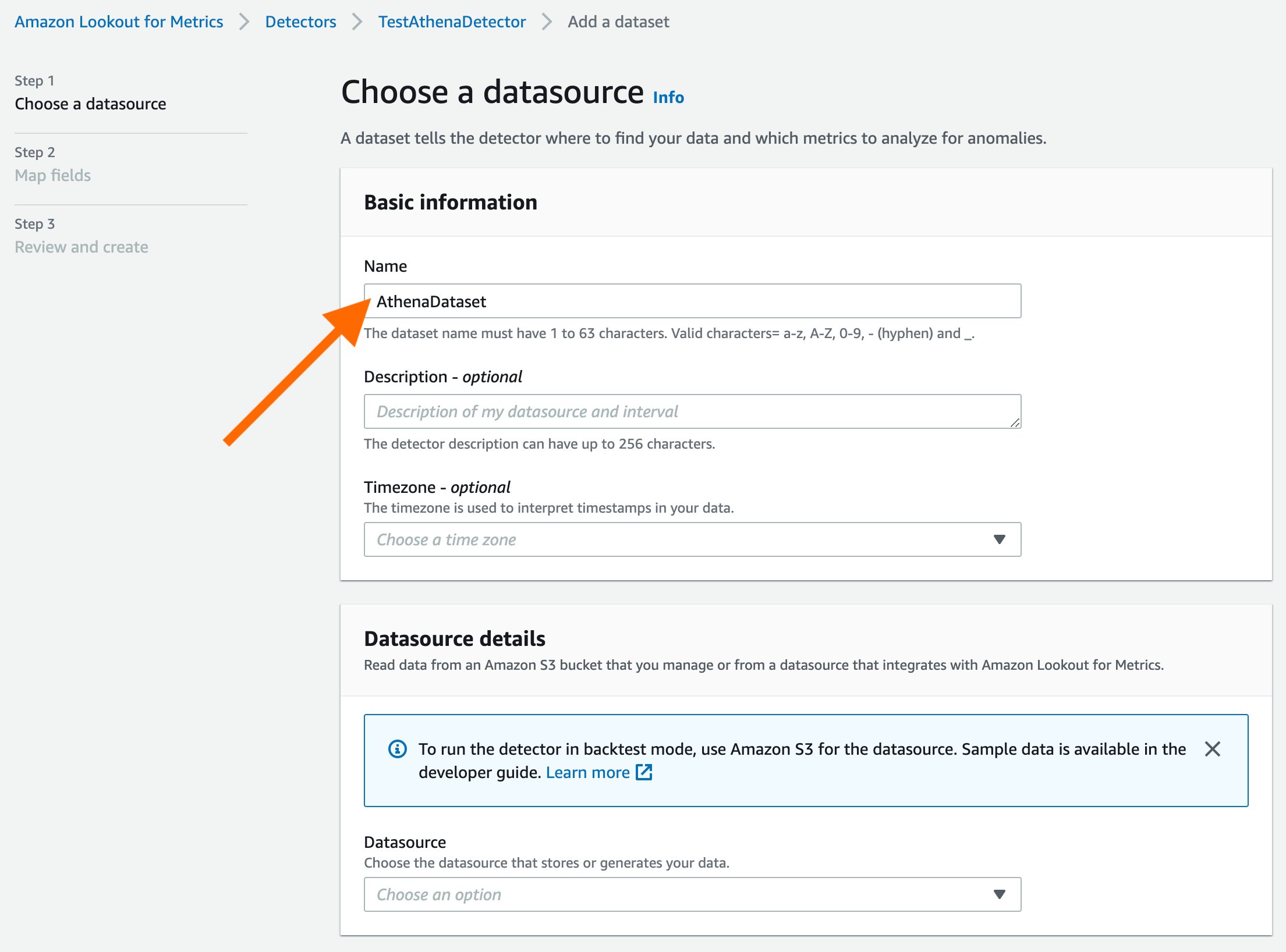1286x952 pixels.
Task: Click the Name field containing AthenaDataset
Action: click(x=692, y=301)
